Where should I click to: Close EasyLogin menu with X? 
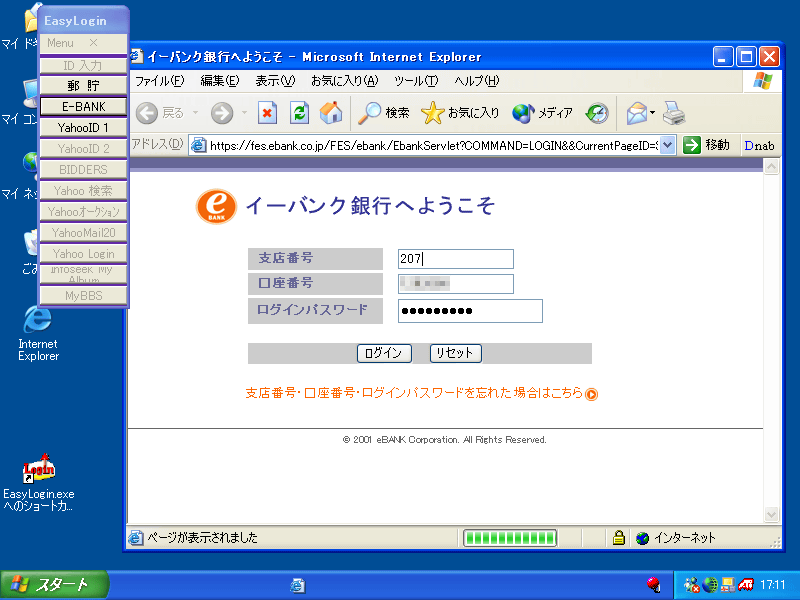pyautogui.click(x=93, y=43)
